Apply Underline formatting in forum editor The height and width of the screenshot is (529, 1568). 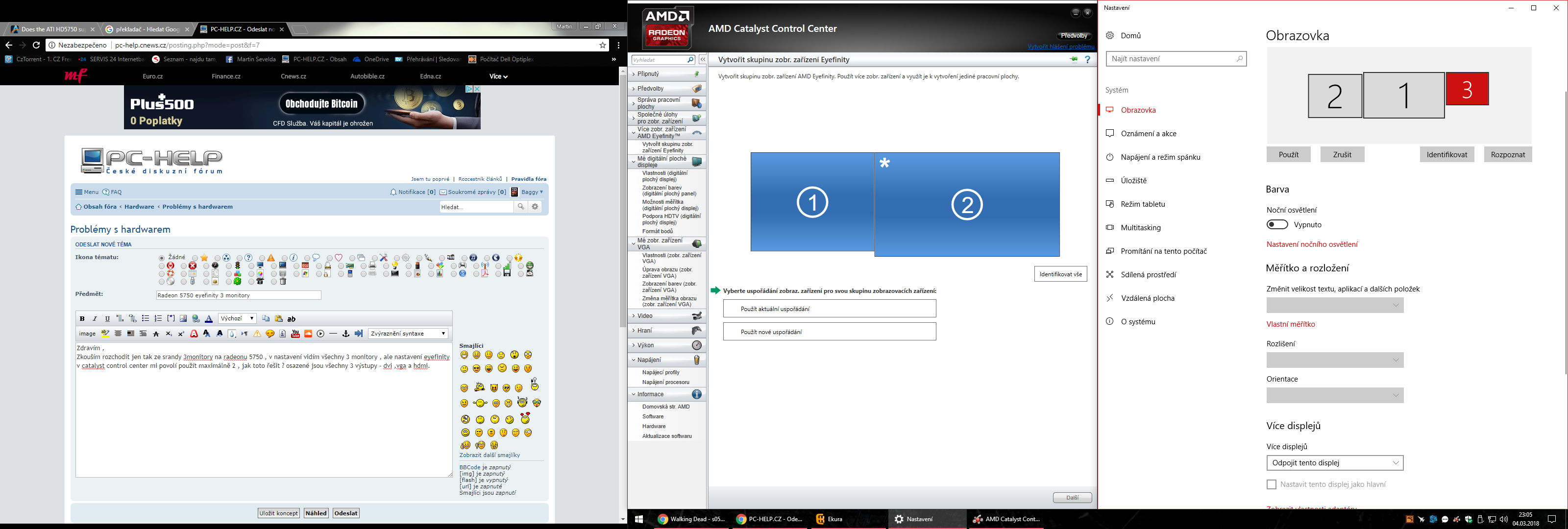108,319
